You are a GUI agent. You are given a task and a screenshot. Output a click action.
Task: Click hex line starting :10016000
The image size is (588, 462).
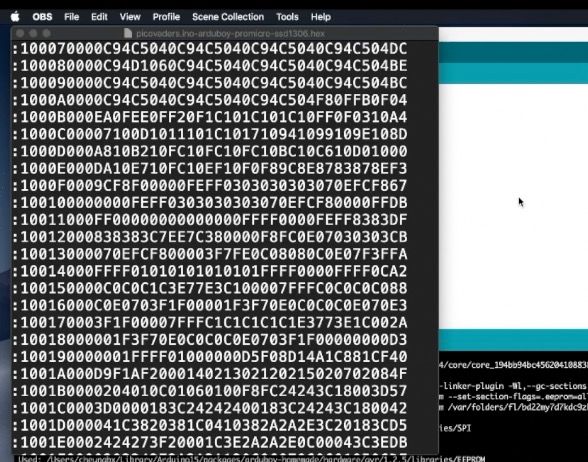pyautogui.click(x=210, y=306)
